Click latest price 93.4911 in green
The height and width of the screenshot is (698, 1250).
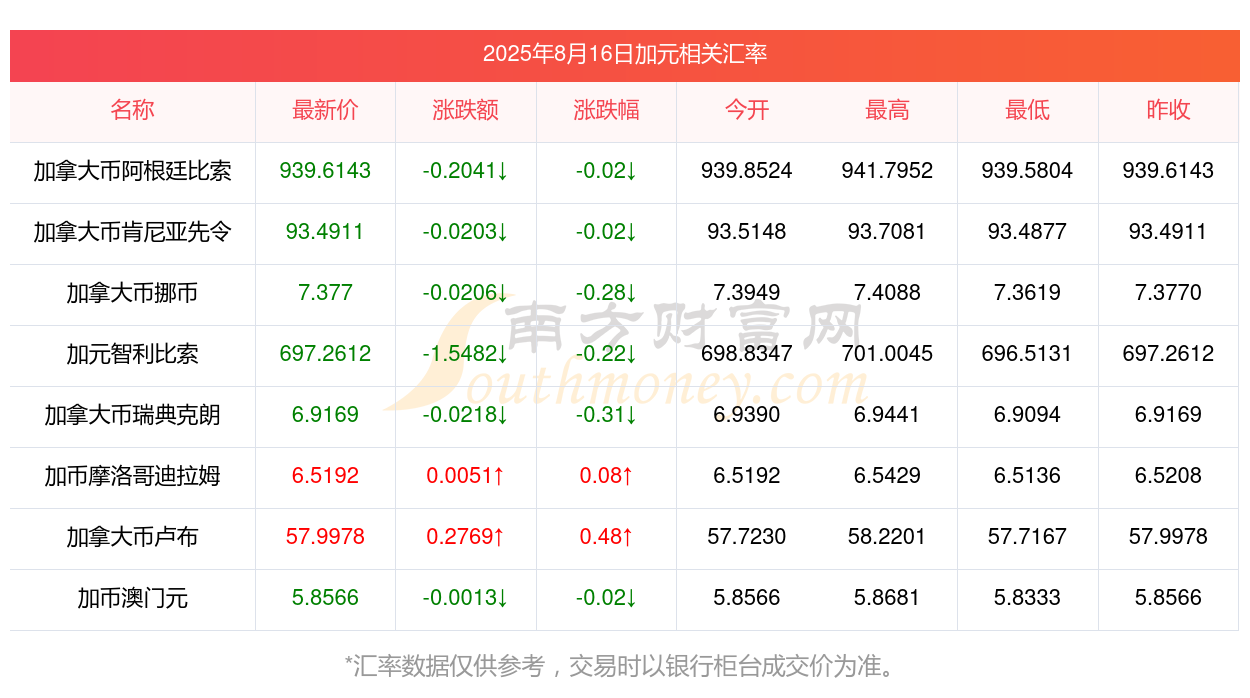(325, 232)
